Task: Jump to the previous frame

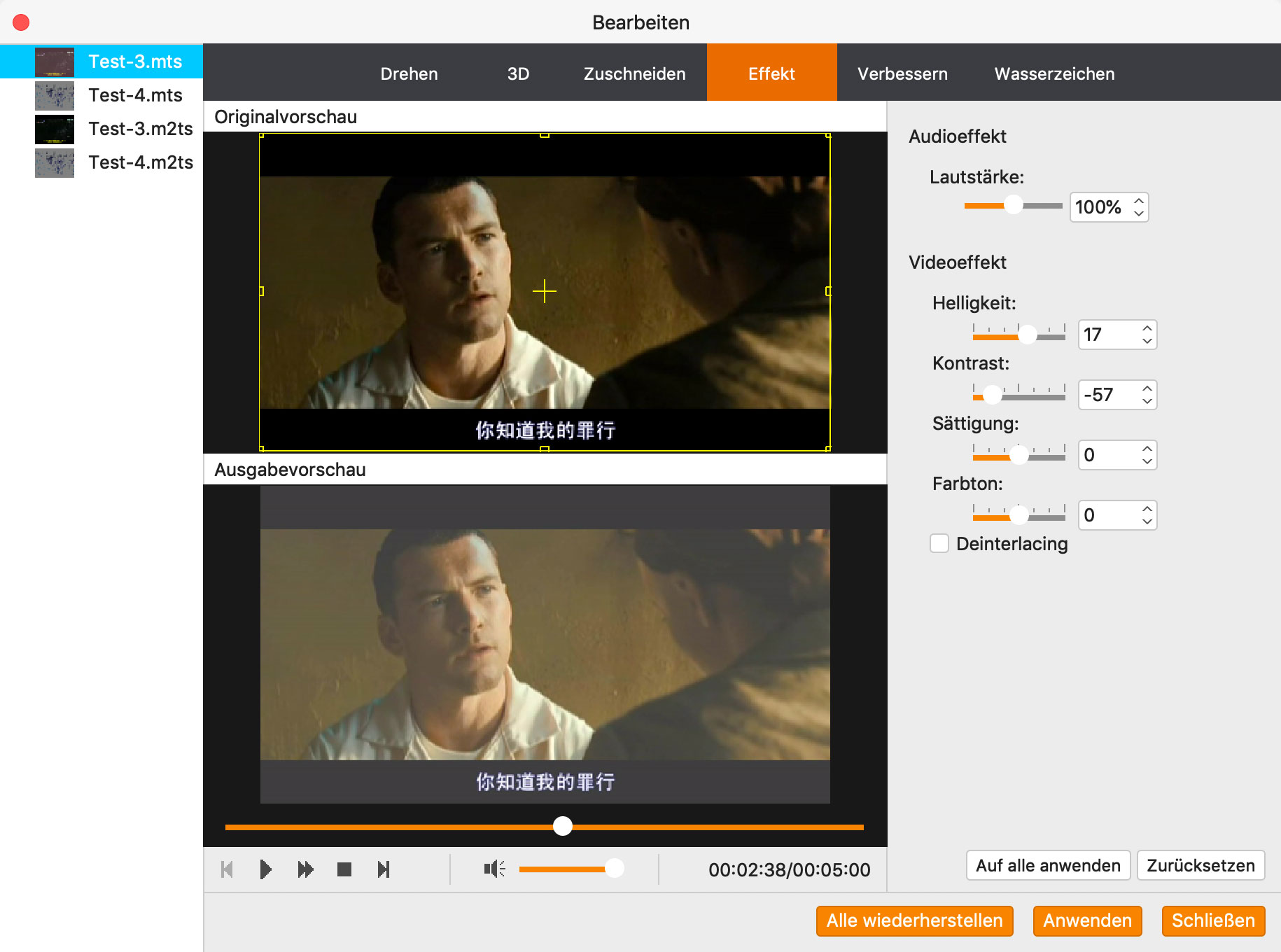Action: coord(227,869)
